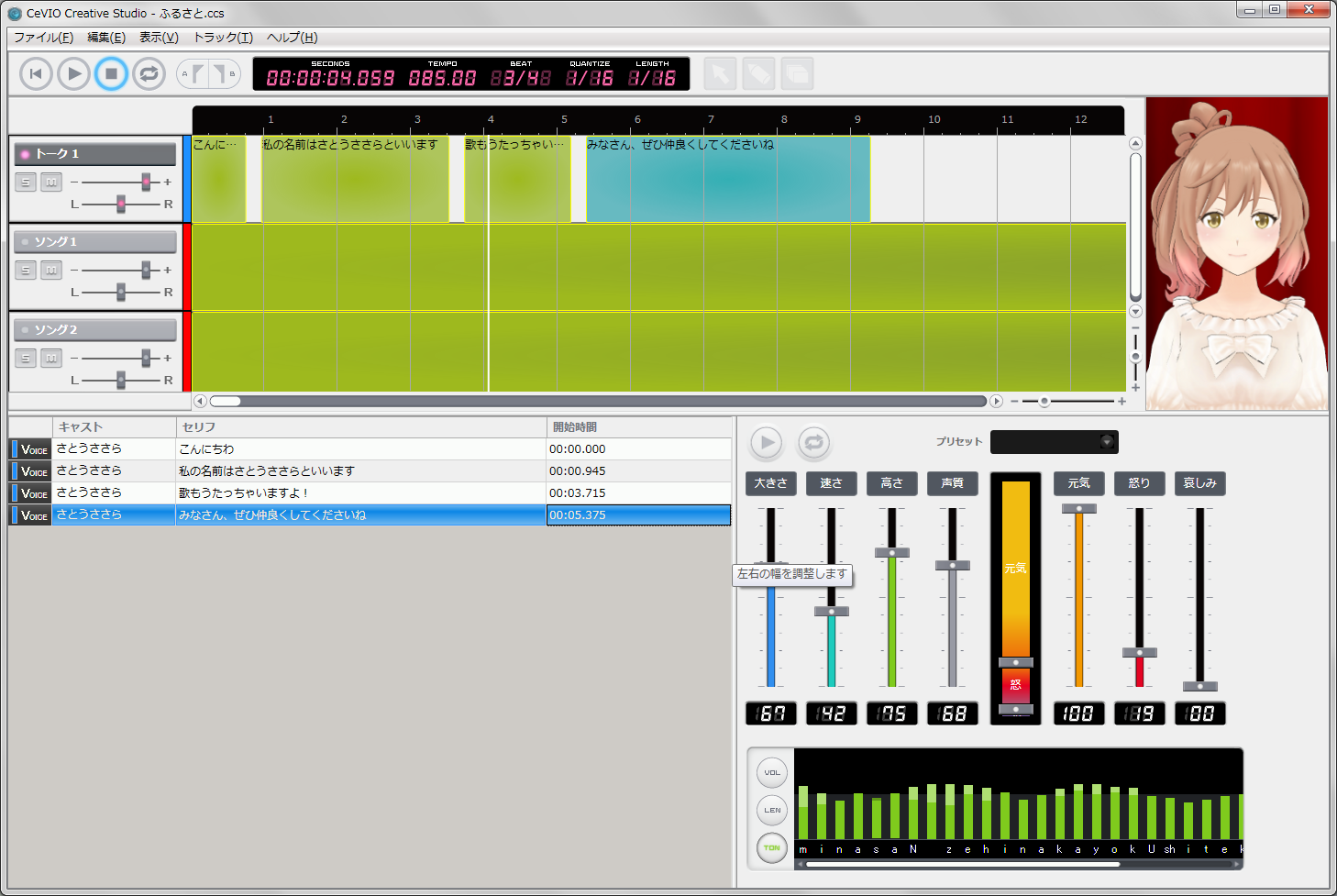
Task: Click the start time cell 00:05.375
Action: click(x=638, y=514)
